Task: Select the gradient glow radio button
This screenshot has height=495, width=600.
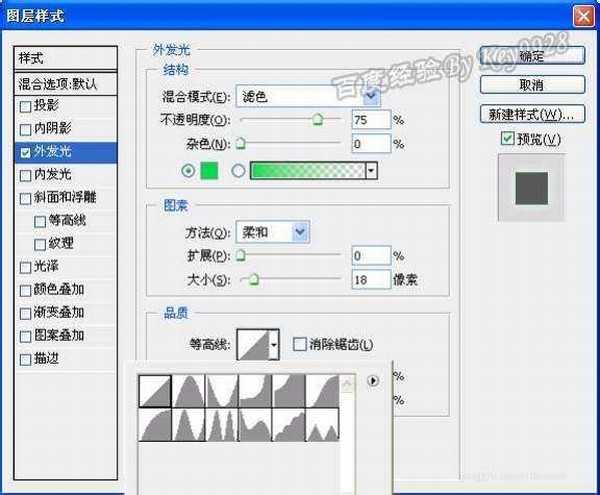Action: [x=238, y=171]
